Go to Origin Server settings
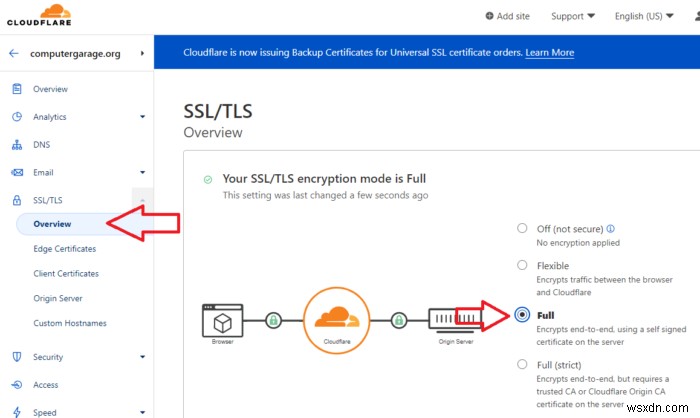The width and height of the screenshot is (700, 418). tap(59, 298)
